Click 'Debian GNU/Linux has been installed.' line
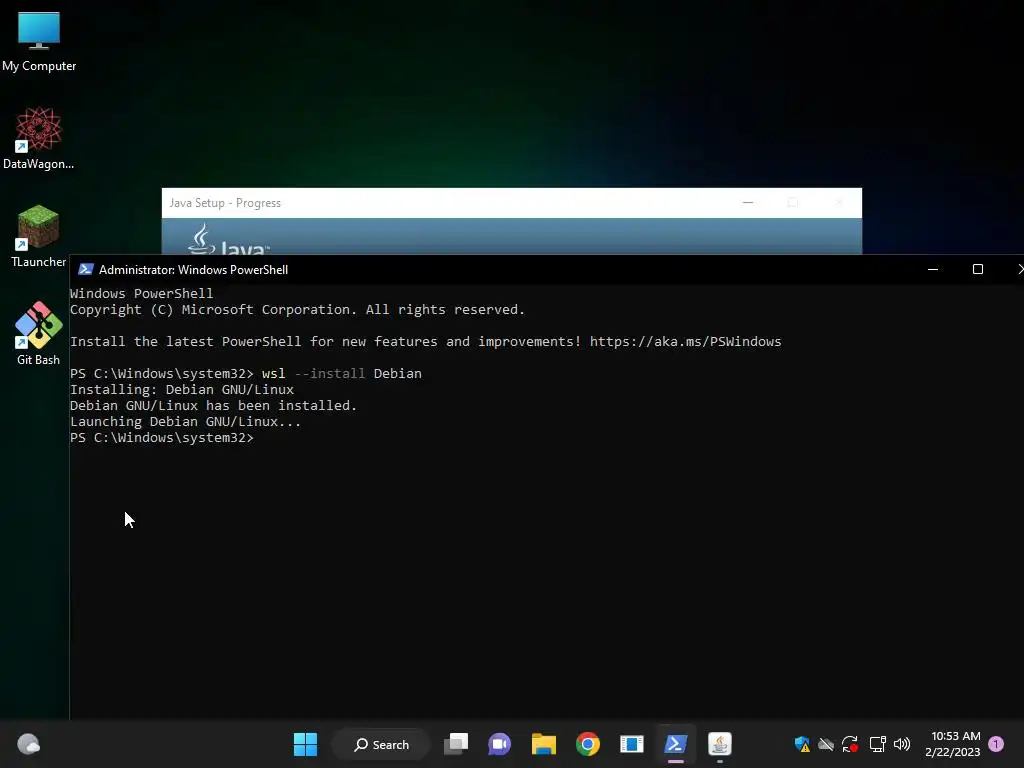1024x768 pixels. [x=214, y=406]
